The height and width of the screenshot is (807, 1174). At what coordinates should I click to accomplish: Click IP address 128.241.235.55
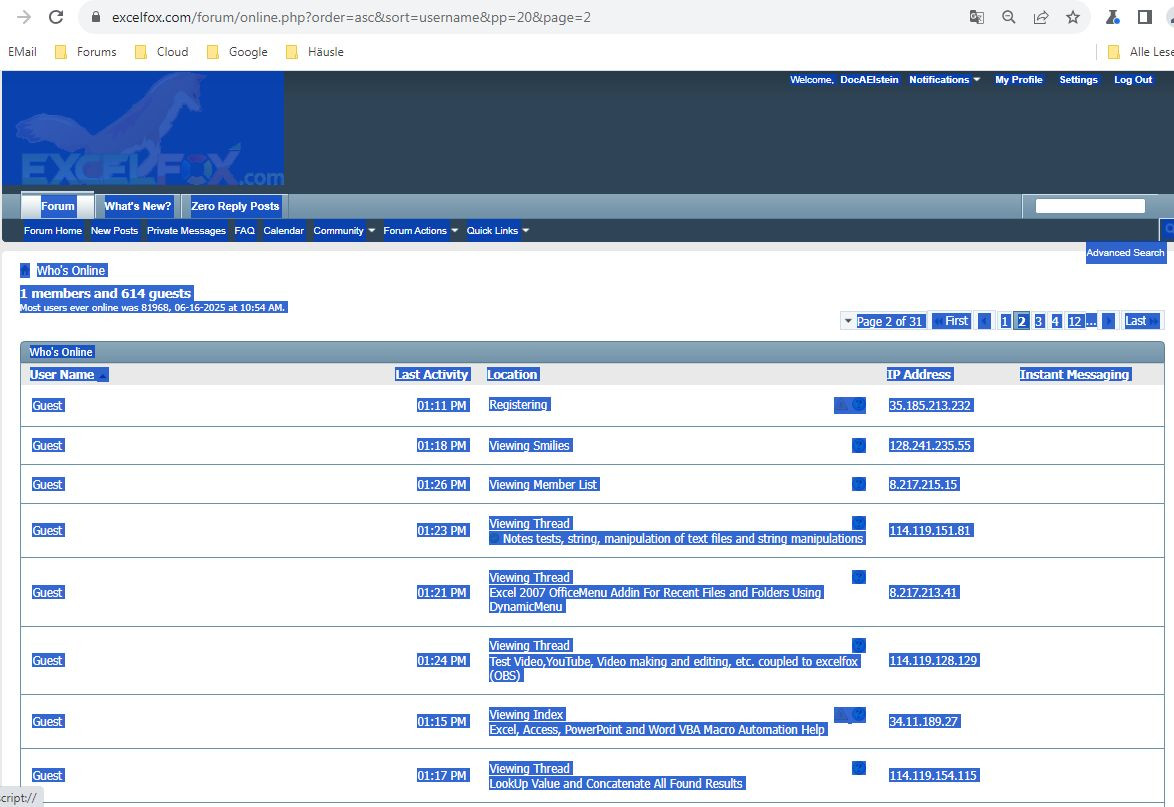(x=930, y=445)
